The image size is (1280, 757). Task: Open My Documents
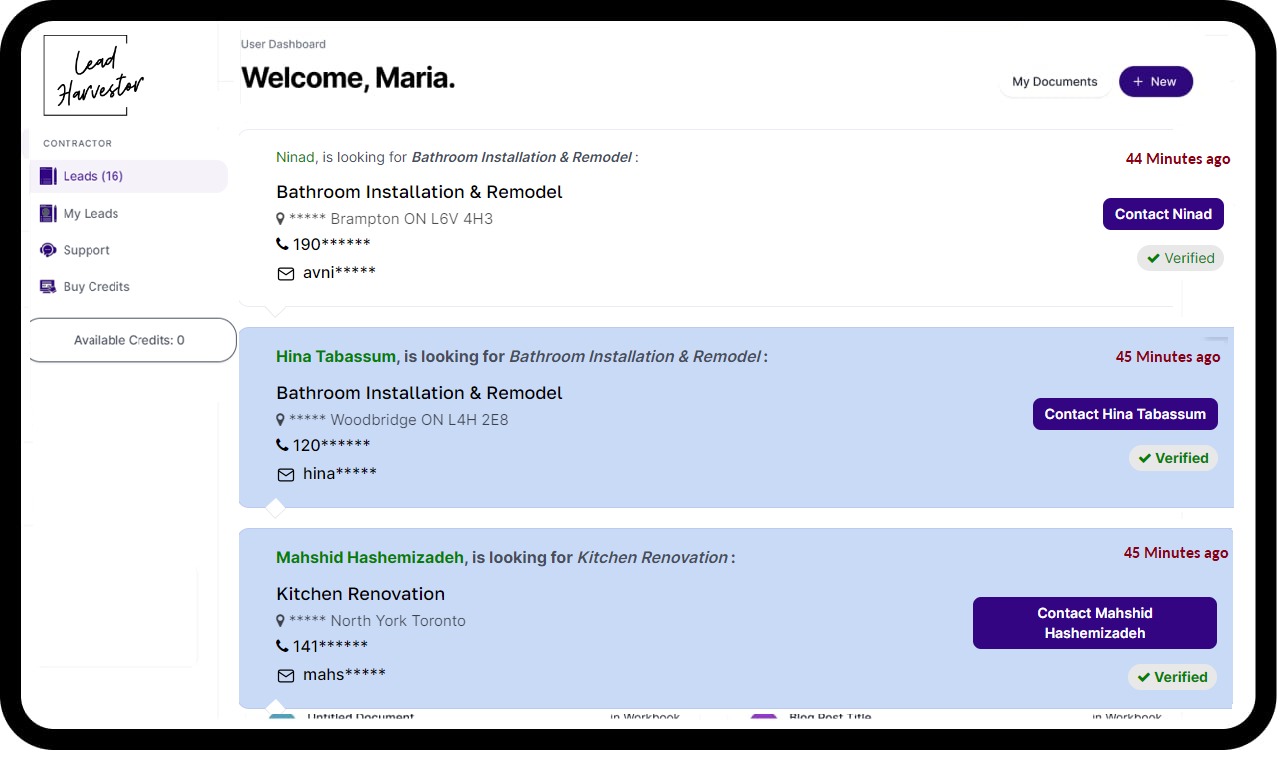click(x=1055, y=82)
